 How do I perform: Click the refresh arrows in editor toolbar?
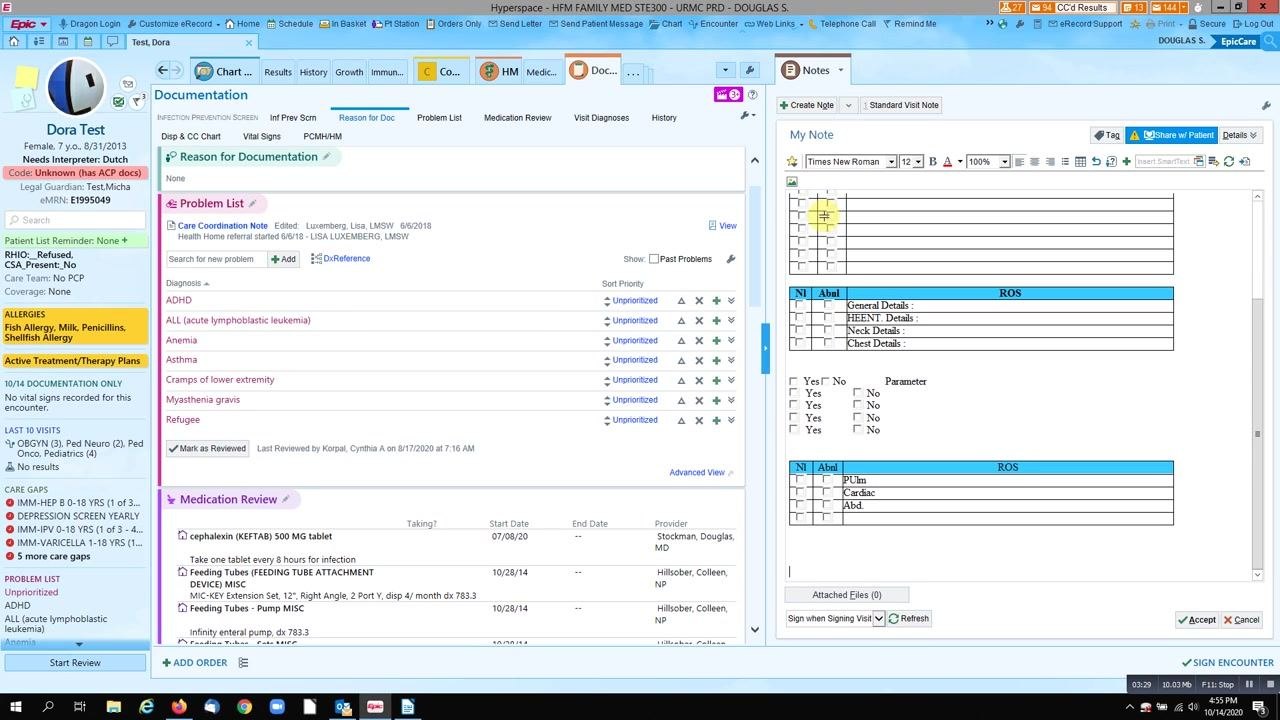click(x=1229, y=162)
